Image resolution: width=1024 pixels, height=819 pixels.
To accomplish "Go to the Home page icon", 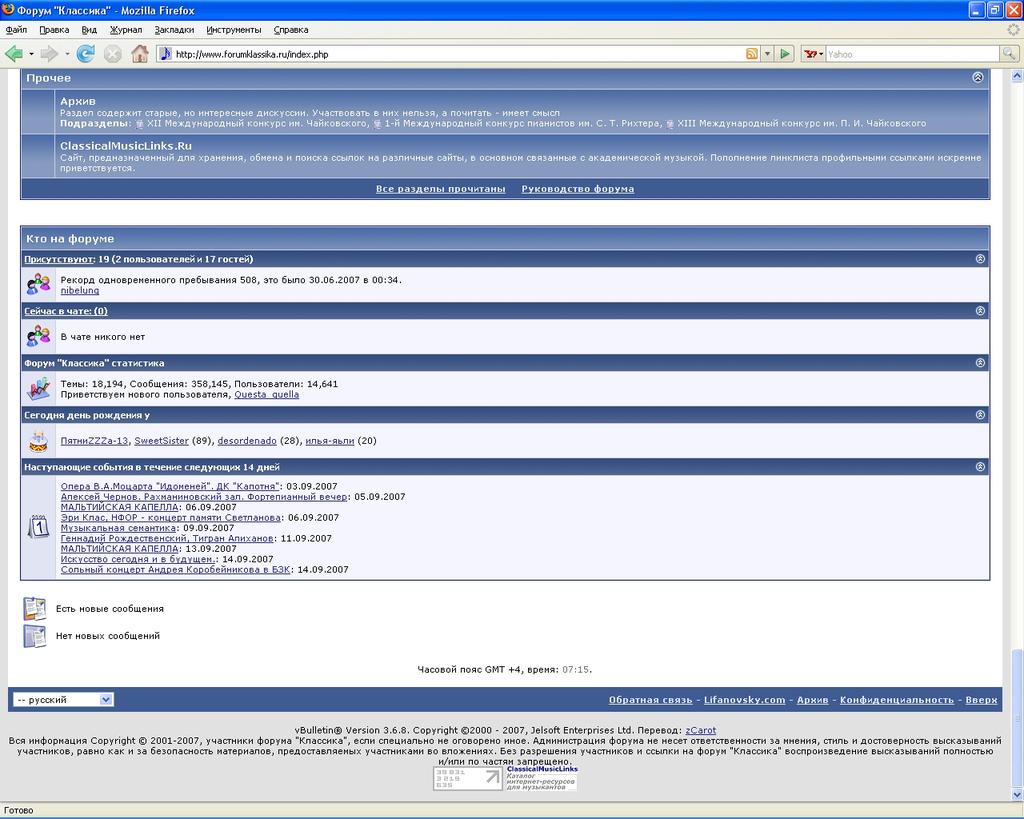I will point(140,54).
